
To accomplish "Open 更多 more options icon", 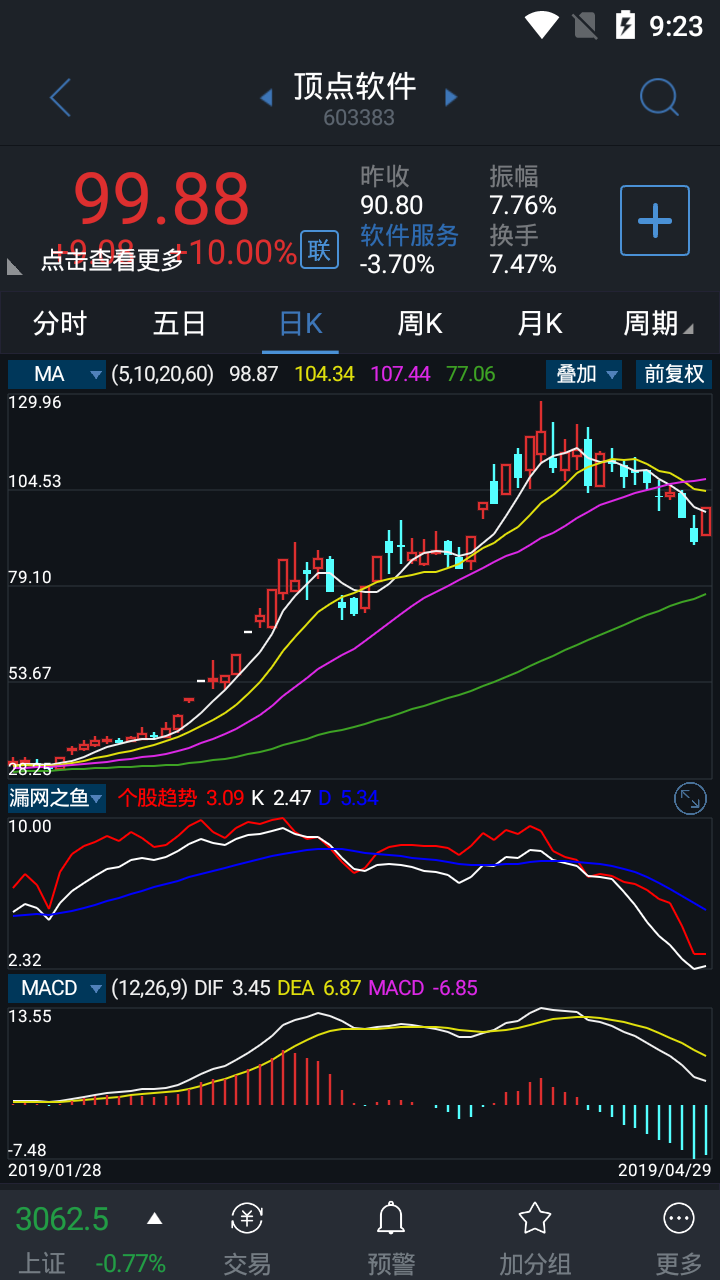I will [x=679, y=1219].
